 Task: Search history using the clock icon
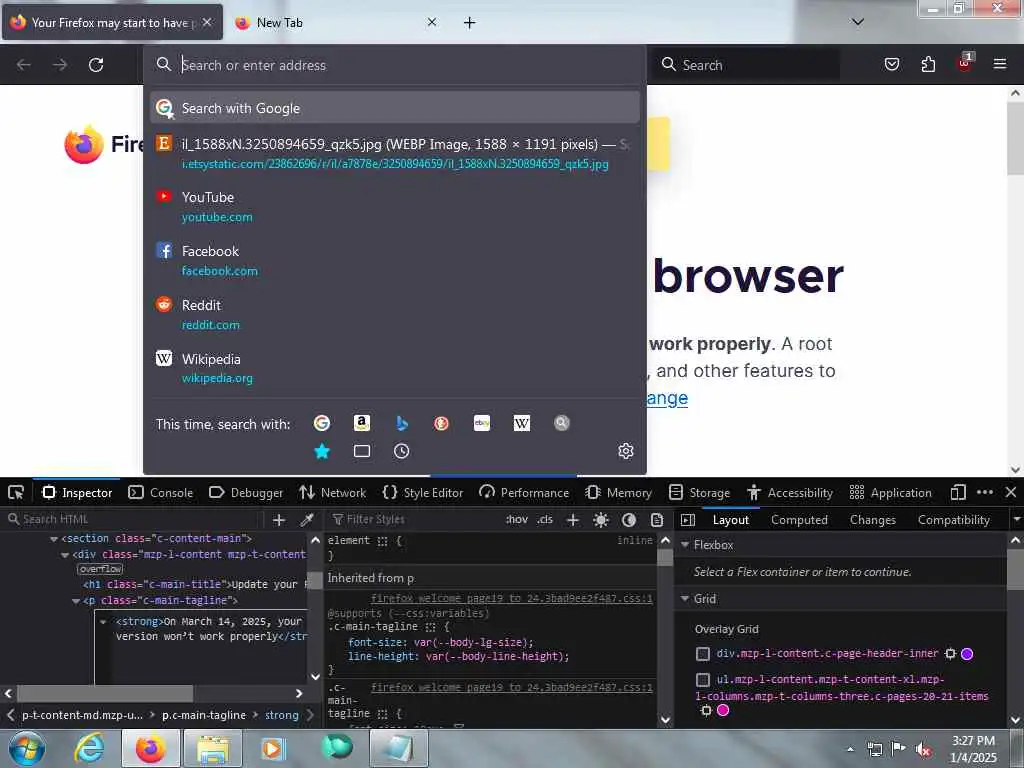402,451
